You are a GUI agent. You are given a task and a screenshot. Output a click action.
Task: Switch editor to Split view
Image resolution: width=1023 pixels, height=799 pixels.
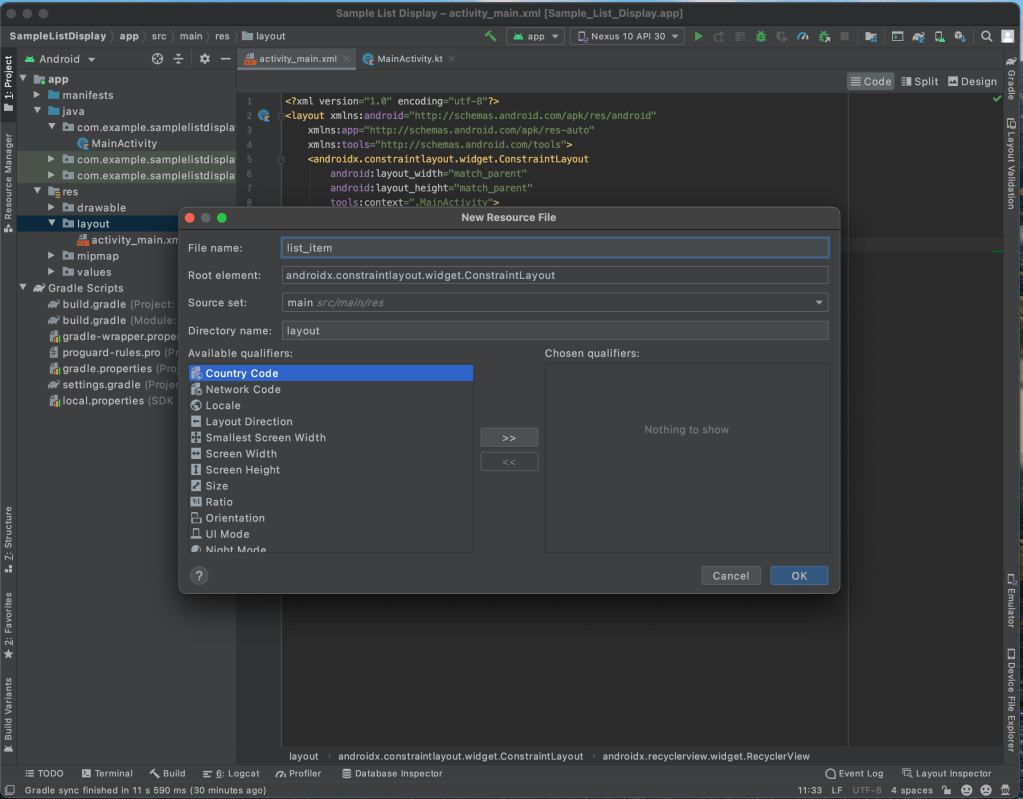919,81
